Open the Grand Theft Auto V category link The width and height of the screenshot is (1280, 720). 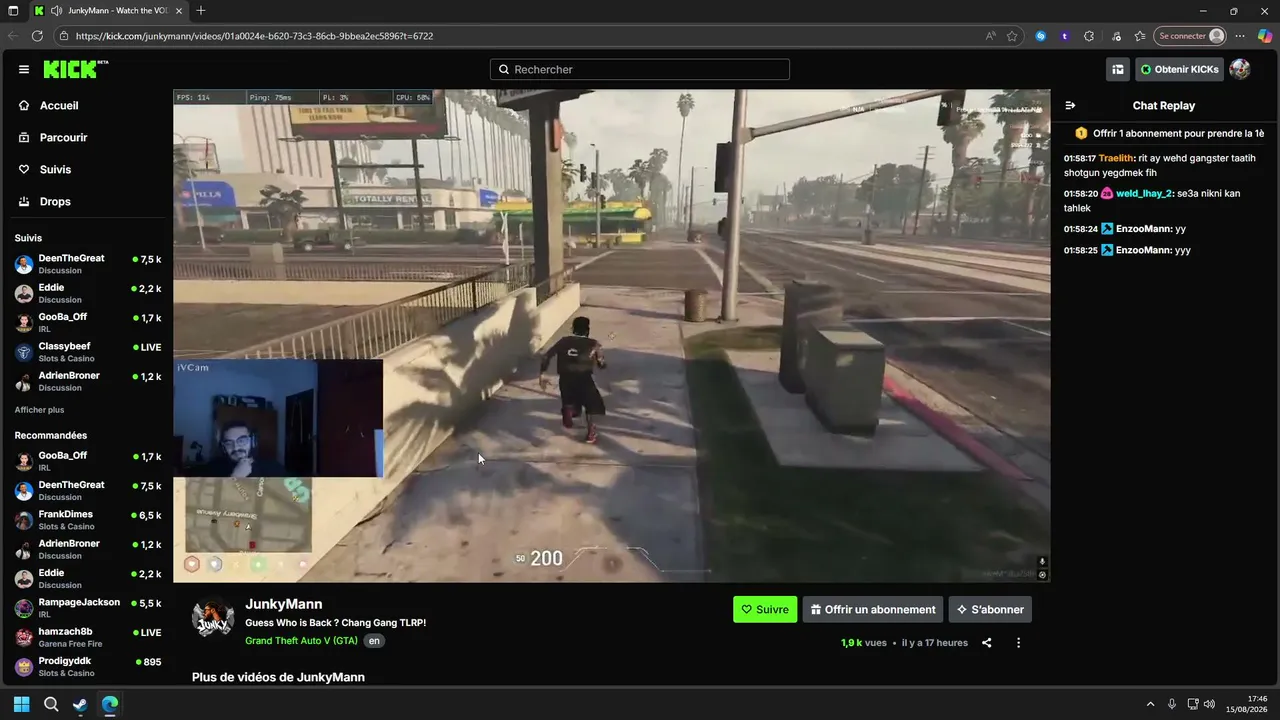click(x=301, y=641)
